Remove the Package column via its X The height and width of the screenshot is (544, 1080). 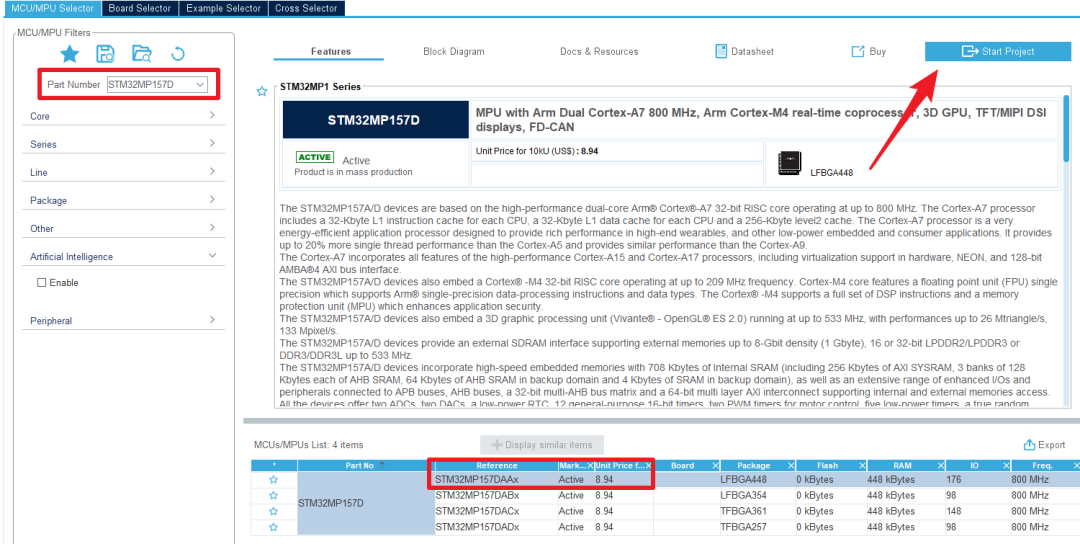tap(791, 466)
